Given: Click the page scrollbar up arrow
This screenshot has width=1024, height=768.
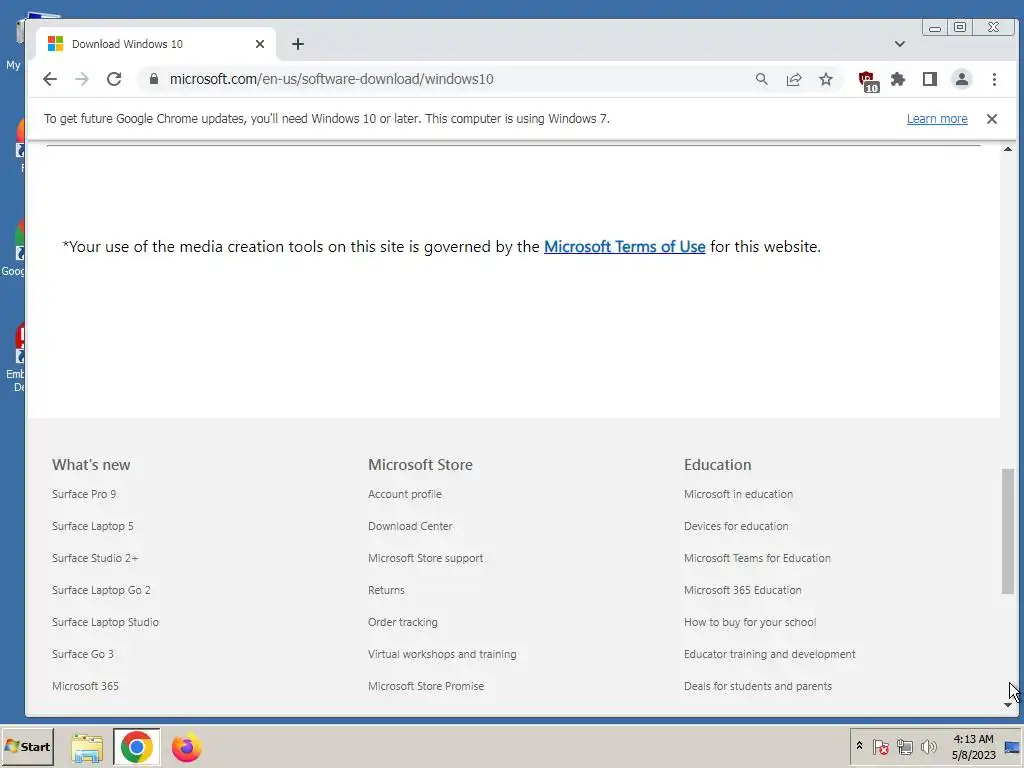Looking at the screenshot, I should coord(1008,150).
